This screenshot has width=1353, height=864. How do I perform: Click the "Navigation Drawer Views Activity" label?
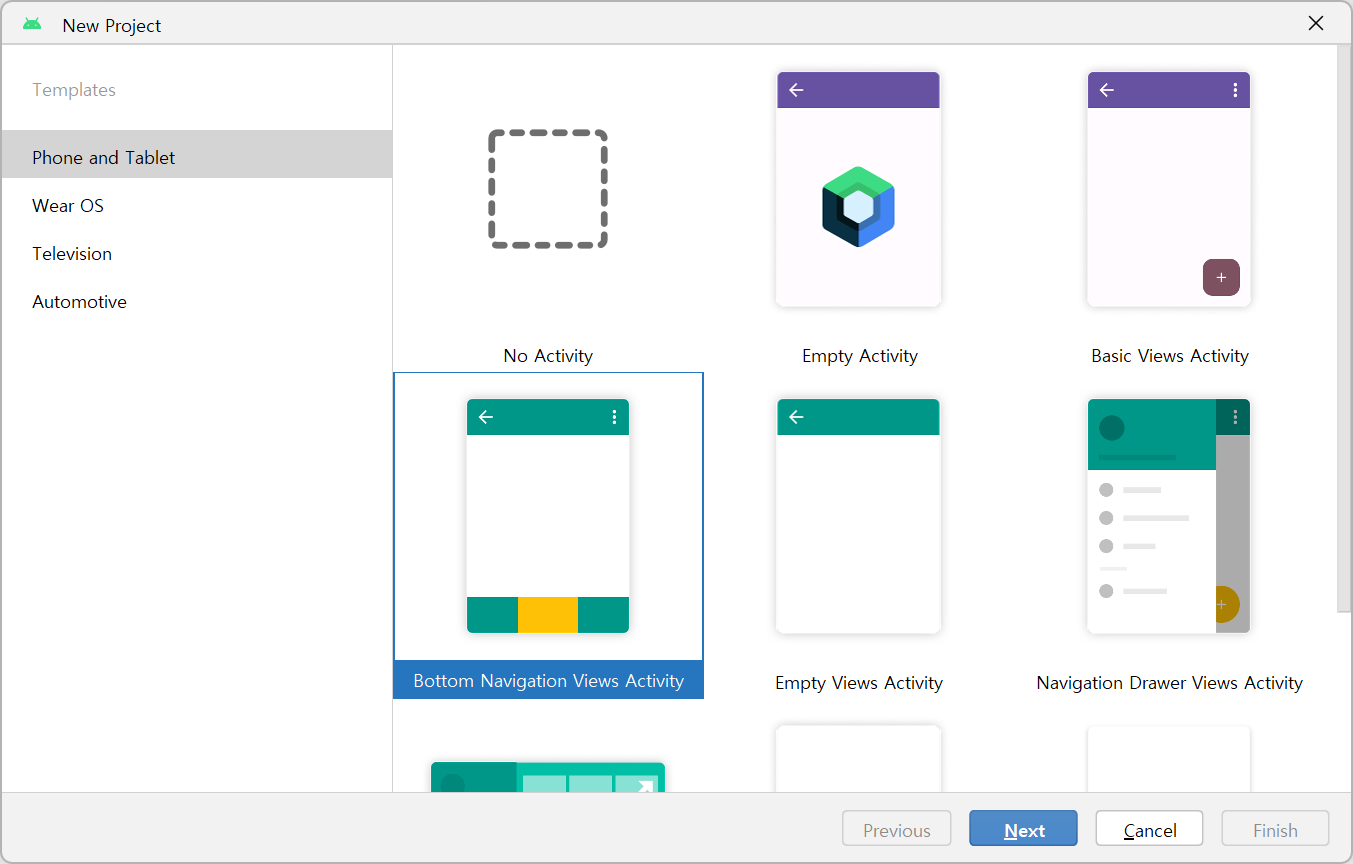[x=1170, y=683]
